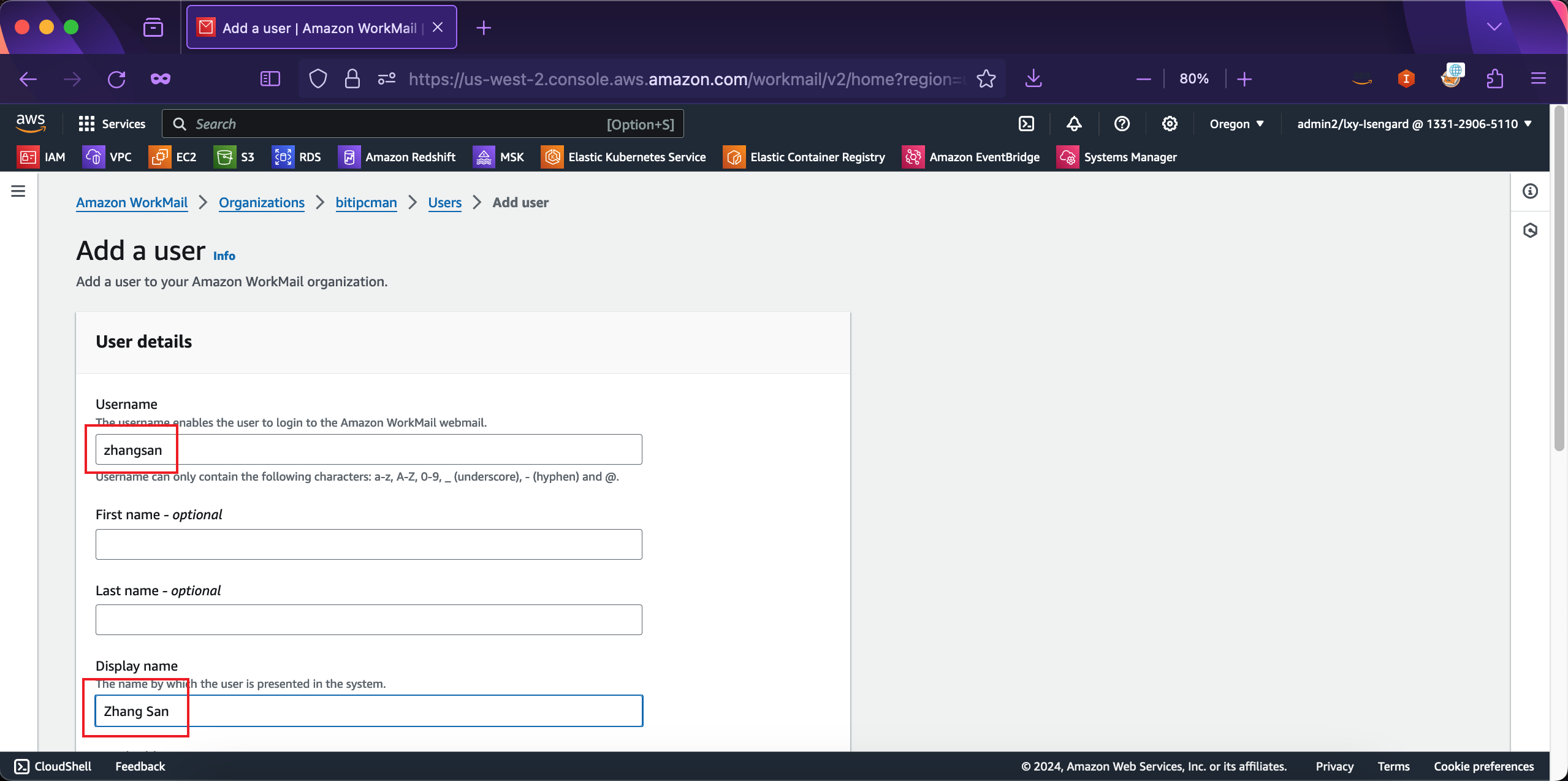
Task: Focus the AWS Search box
Action: pyautogui.click(x=423, y=124)
